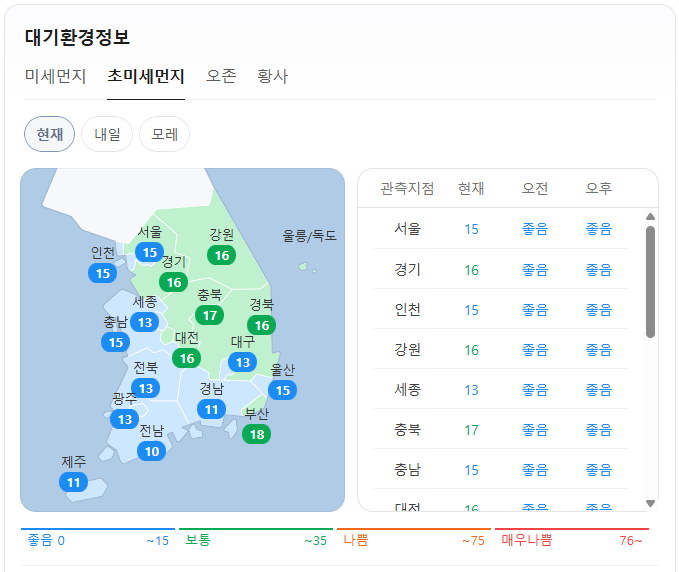
Task: Click the 매우나쁨 legend label
Action: [x=527, y=540]
